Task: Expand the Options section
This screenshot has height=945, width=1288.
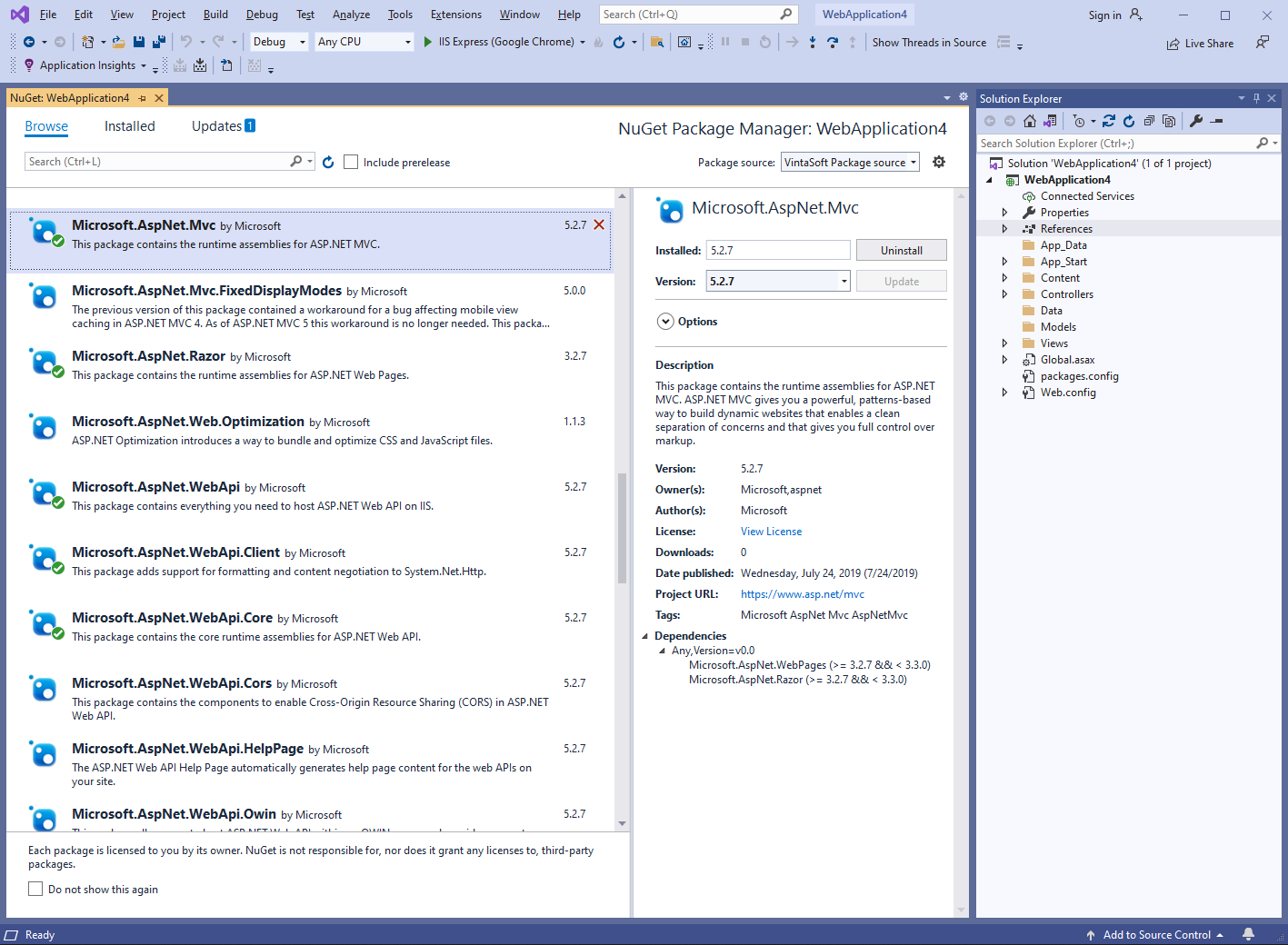Action: tap(665, 322)
